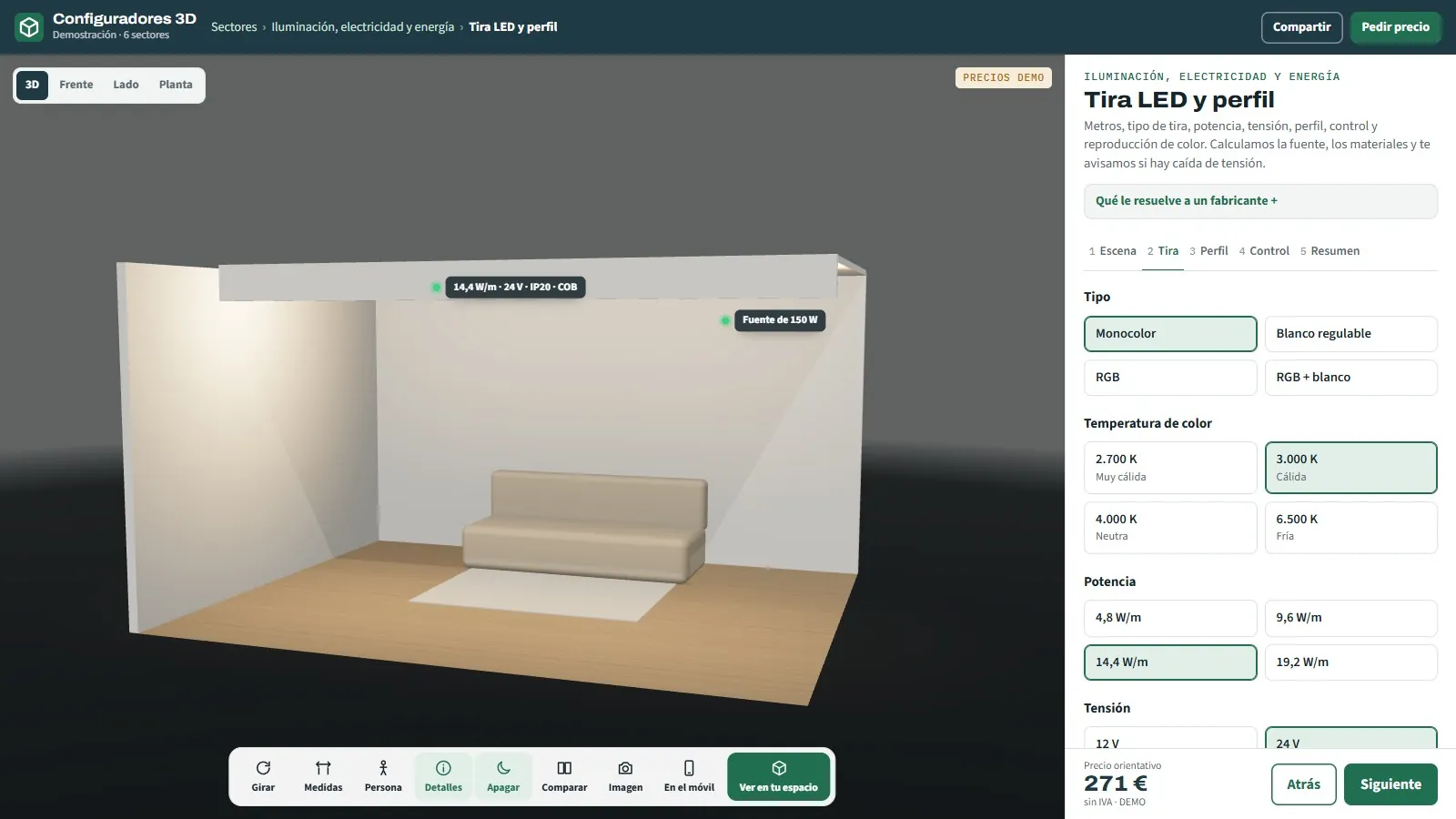Toggle the Detalles info tool
The width and height of the screenshot is (1456, 819).
tap(443, 776)
